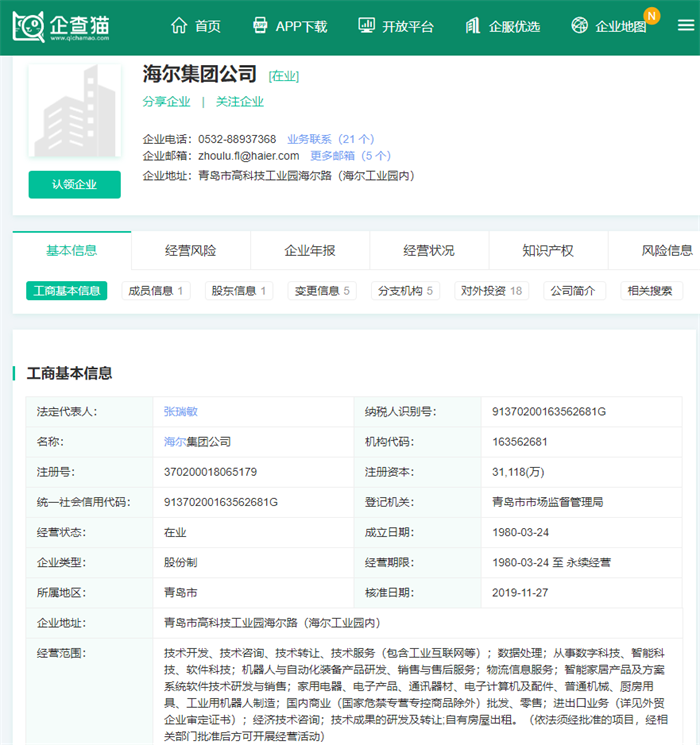Click the 海尔集团公司 page title

200,75
